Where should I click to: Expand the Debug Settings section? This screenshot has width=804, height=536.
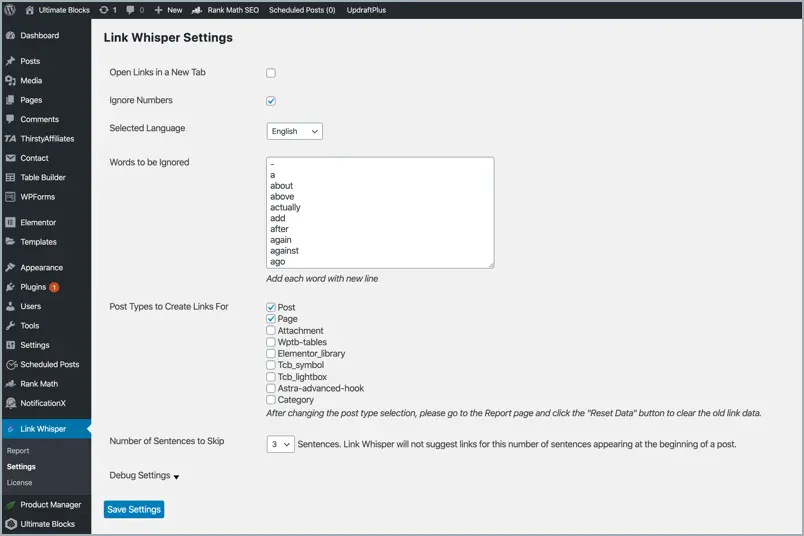click(x=144, y=475)
